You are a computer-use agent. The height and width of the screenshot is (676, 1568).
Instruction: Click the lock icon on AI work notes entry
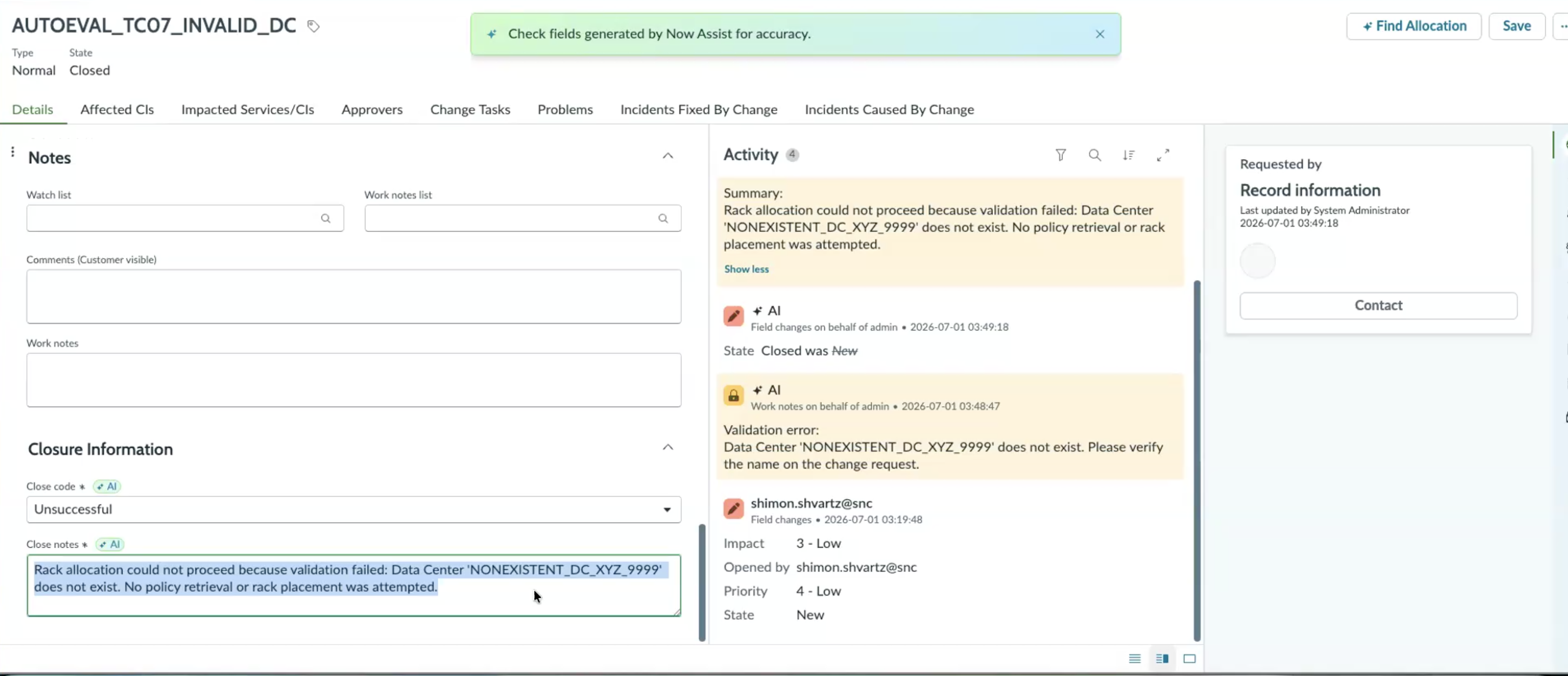coord(733,395)
